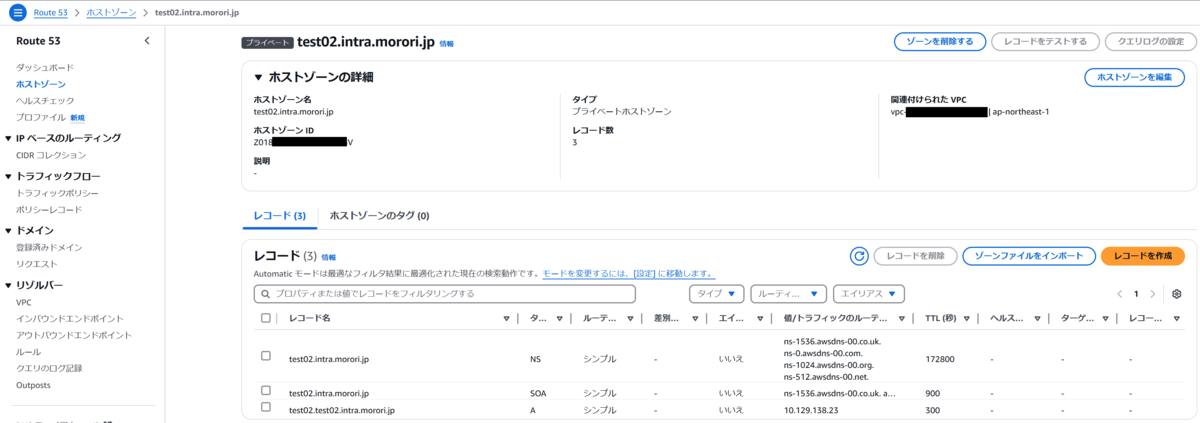Click the プライベートホストゾーン type value
The width and height of the screenshot is (1200, 423).
(622, 111)
